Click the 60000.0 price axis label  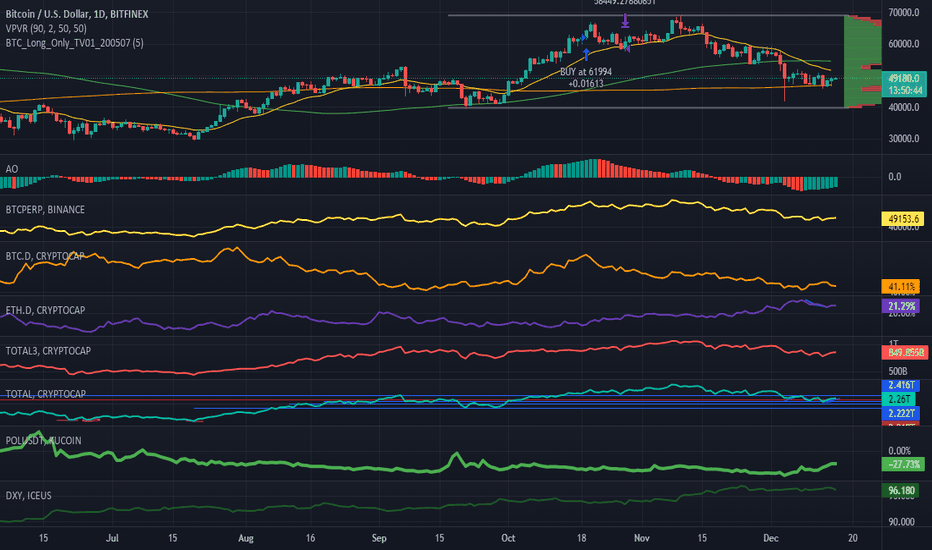click(903, 44)
